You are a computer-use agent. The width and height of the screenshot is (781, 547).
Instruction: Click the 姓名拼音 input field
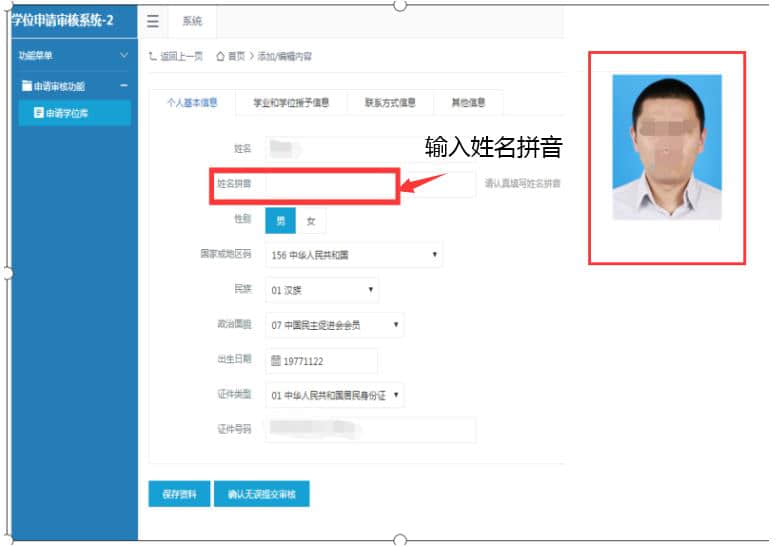point(330,185)
